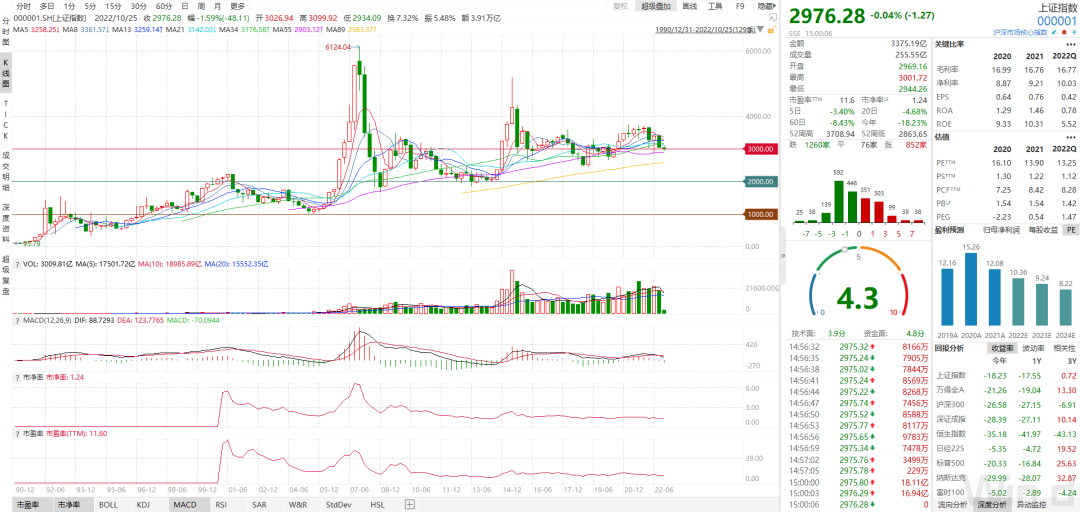This screenshot has width=1080, height=512.
Task: Open 超级复盘 in left sidebar
Action: [x=6, y=274]
